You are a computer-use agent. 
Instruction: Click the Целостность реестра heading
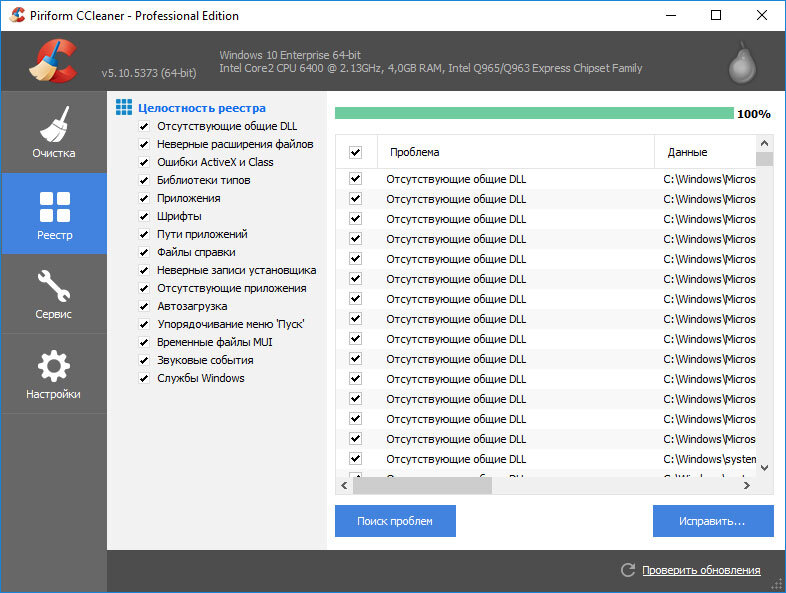coord(202,108)
